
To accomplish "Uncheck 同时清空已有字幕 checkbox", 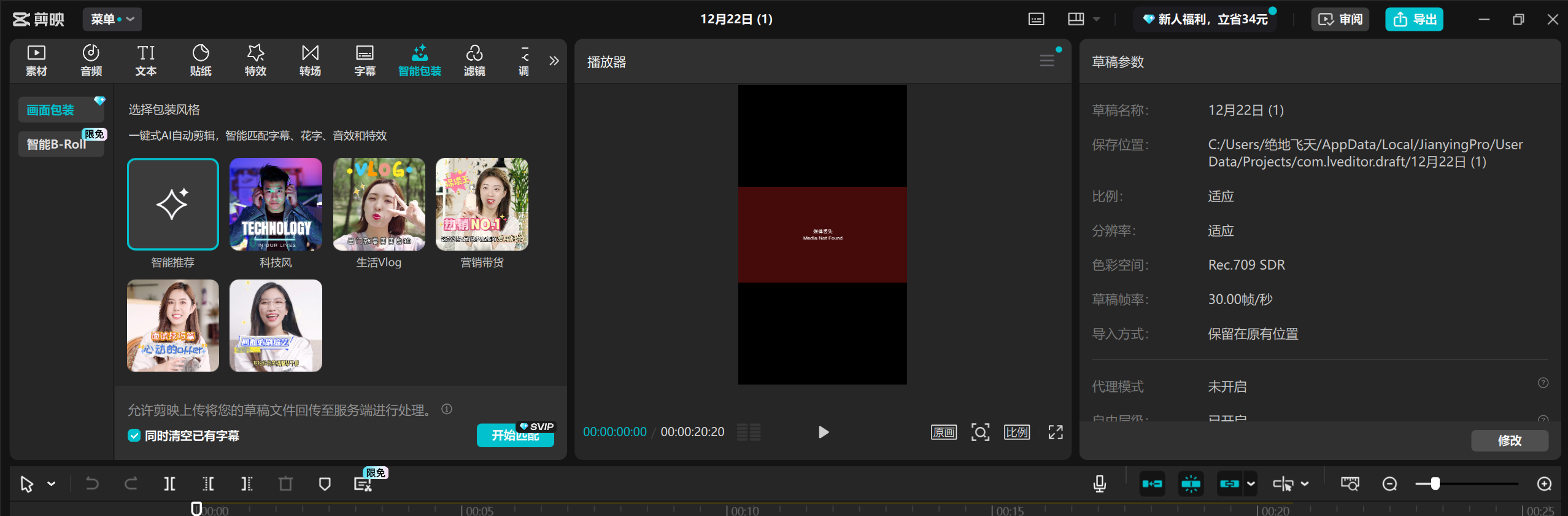I will pos(134,436).
